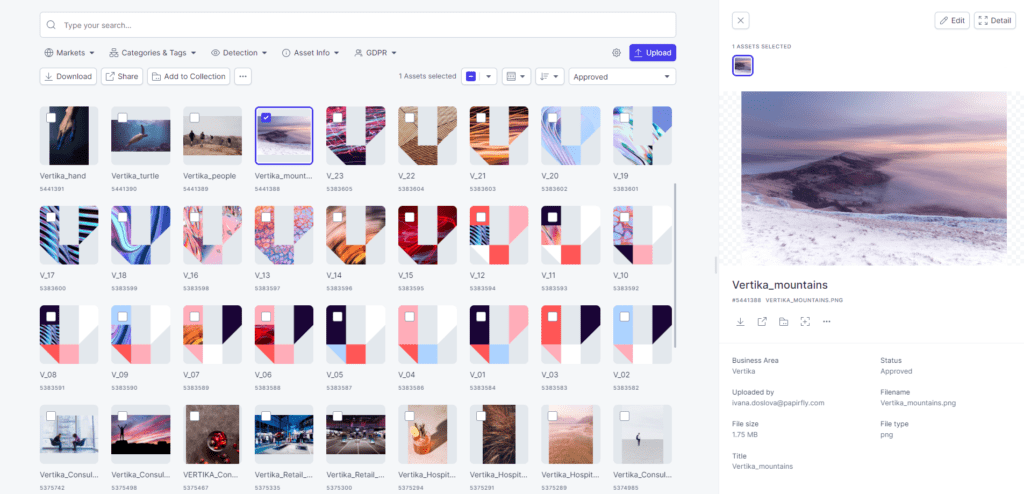Uncheck the Vertika_mountains thumbnail checkbox
Viewport: 1024px width, 494px height.
(266, 118)
